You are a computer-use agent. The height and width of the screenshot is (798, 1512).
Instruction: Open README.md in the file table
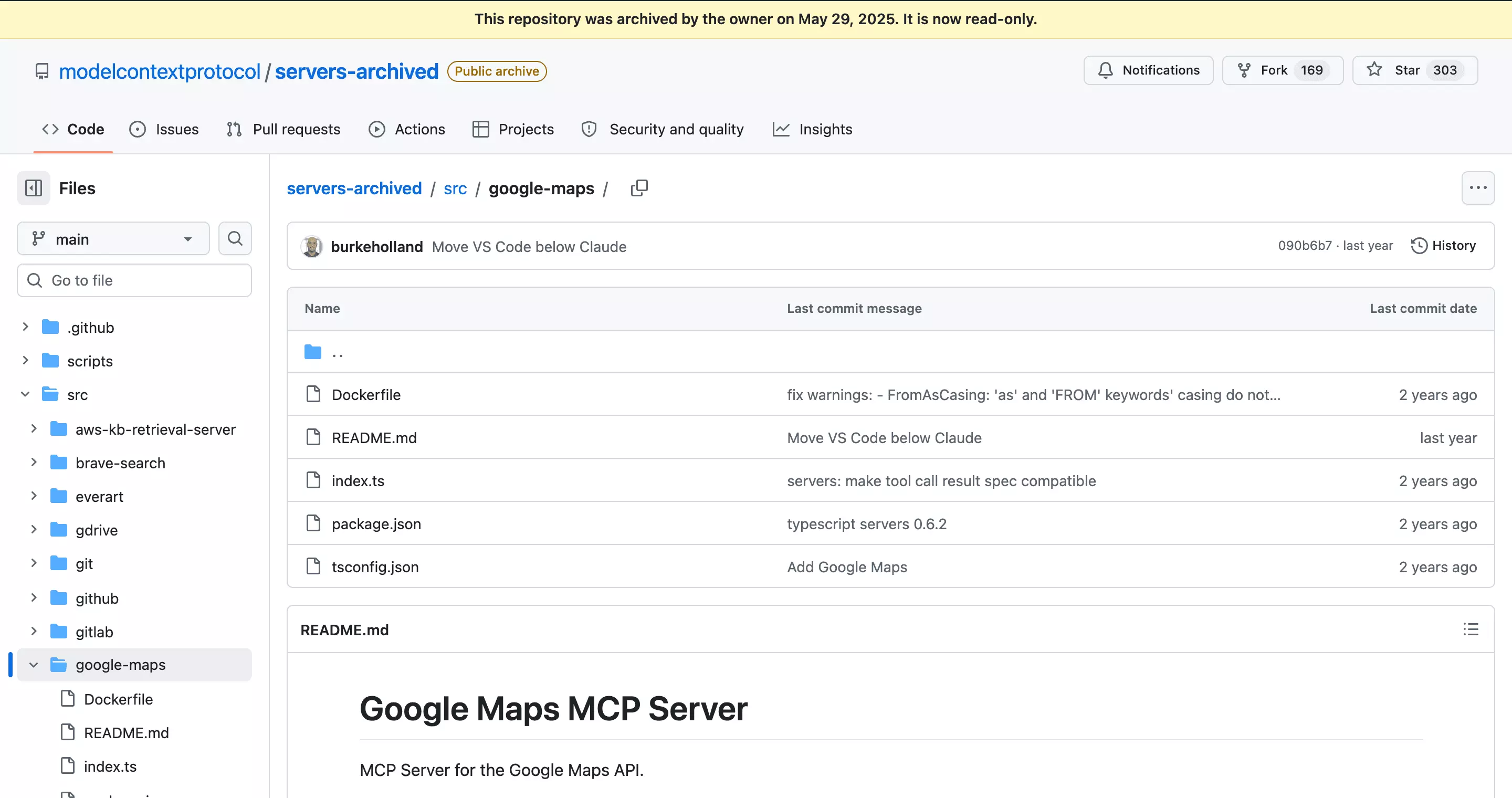pos(374,438)
